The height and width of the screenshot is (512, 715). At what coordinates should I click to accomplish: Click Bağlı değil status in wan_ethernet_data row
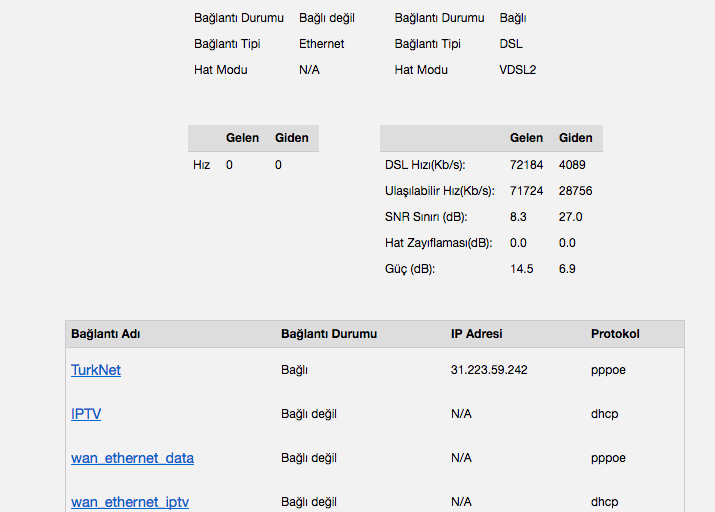click(309, 458)
